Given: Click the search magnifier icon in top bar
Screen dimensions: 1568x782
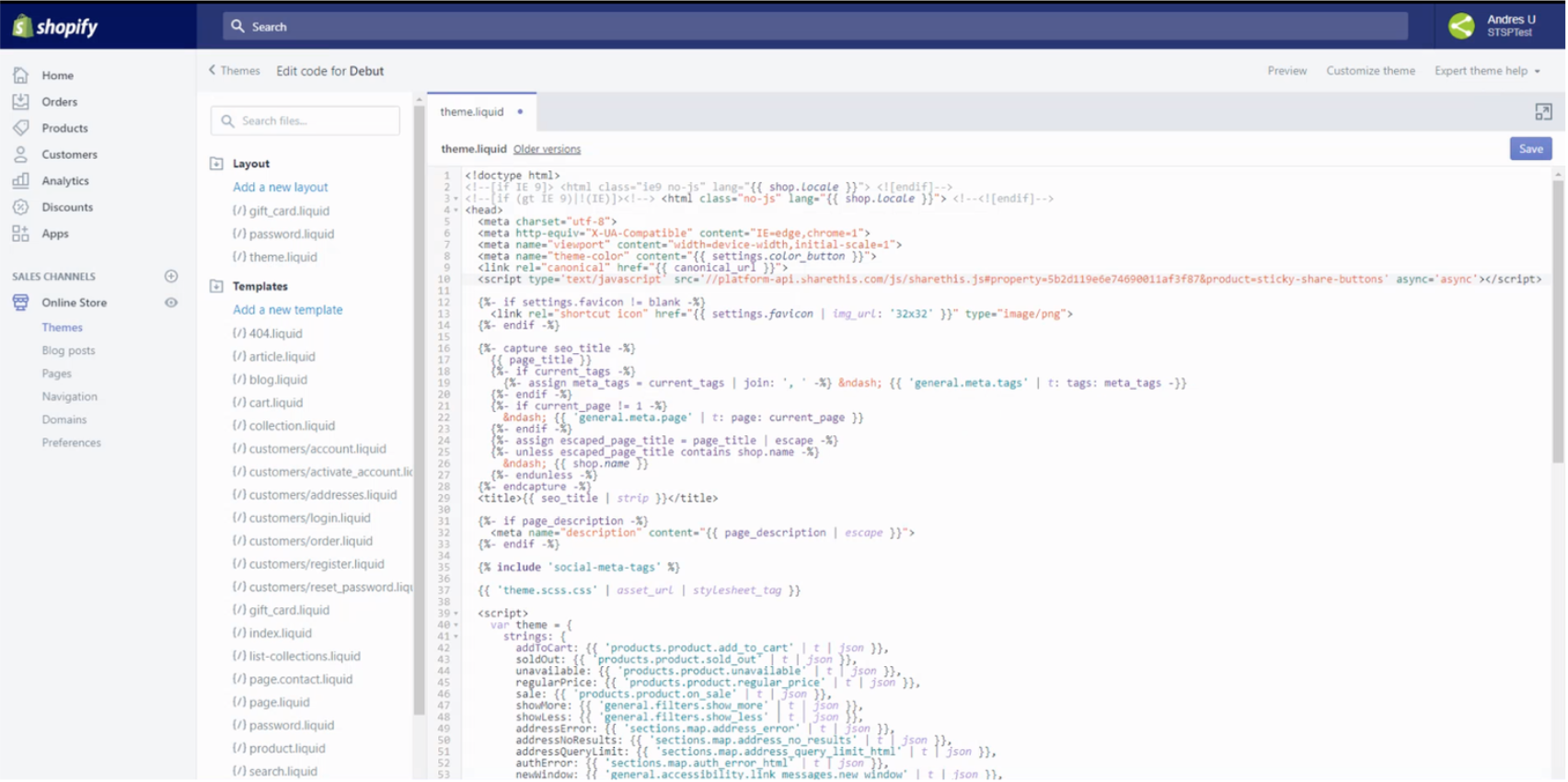Looking at the screenshot, I should point(237,27).
